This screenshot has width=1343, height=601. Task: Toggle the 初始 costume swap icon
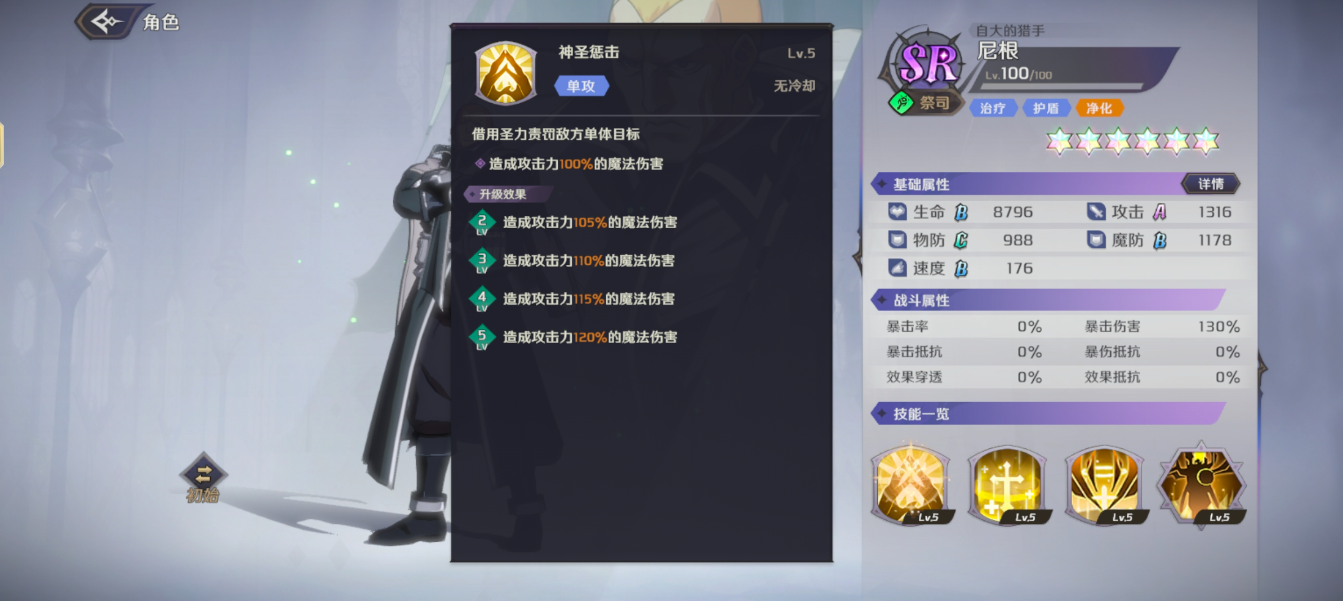pyautogui.click(x=203, y=478)
